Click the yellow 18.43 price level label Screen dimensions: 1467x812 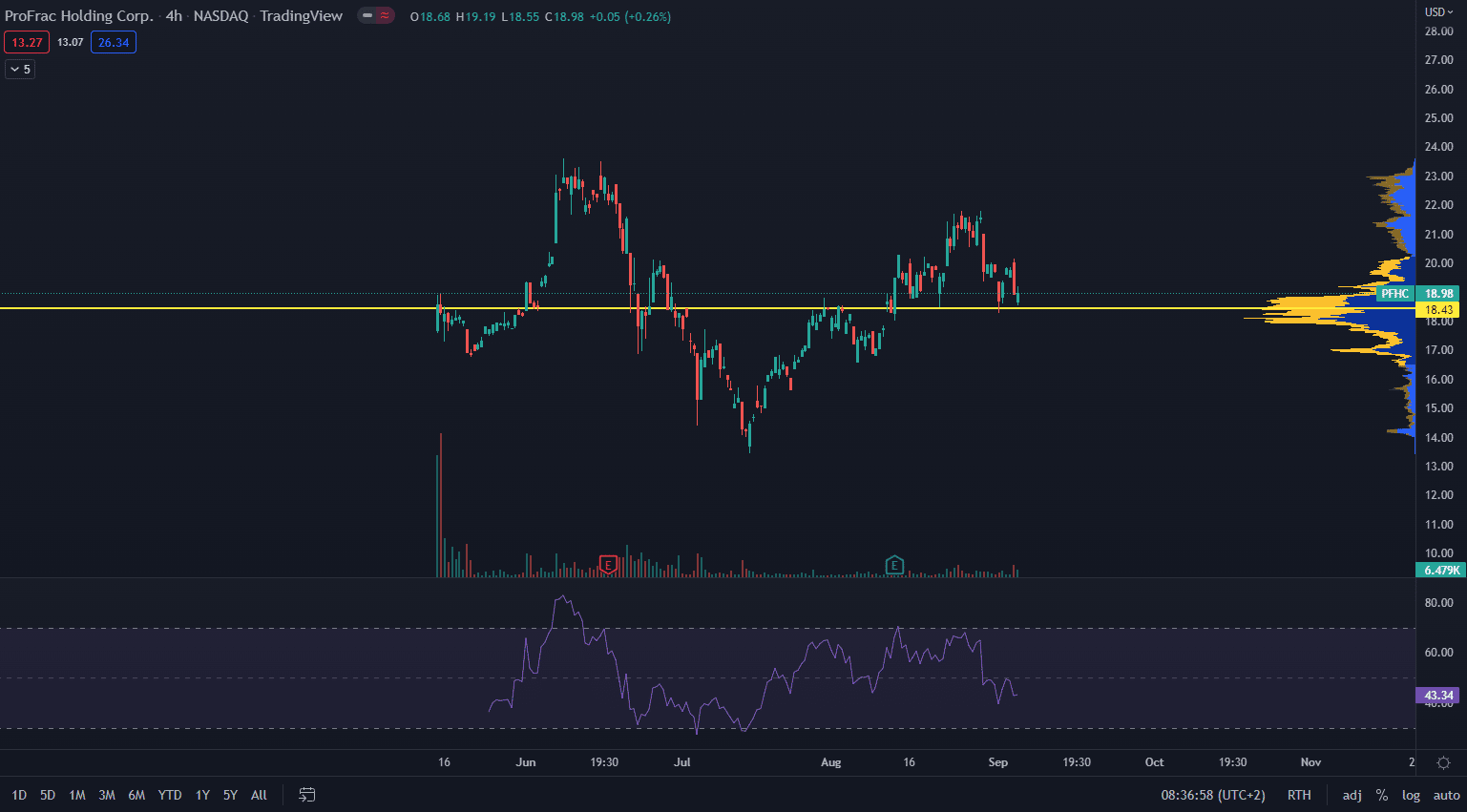1438,310
